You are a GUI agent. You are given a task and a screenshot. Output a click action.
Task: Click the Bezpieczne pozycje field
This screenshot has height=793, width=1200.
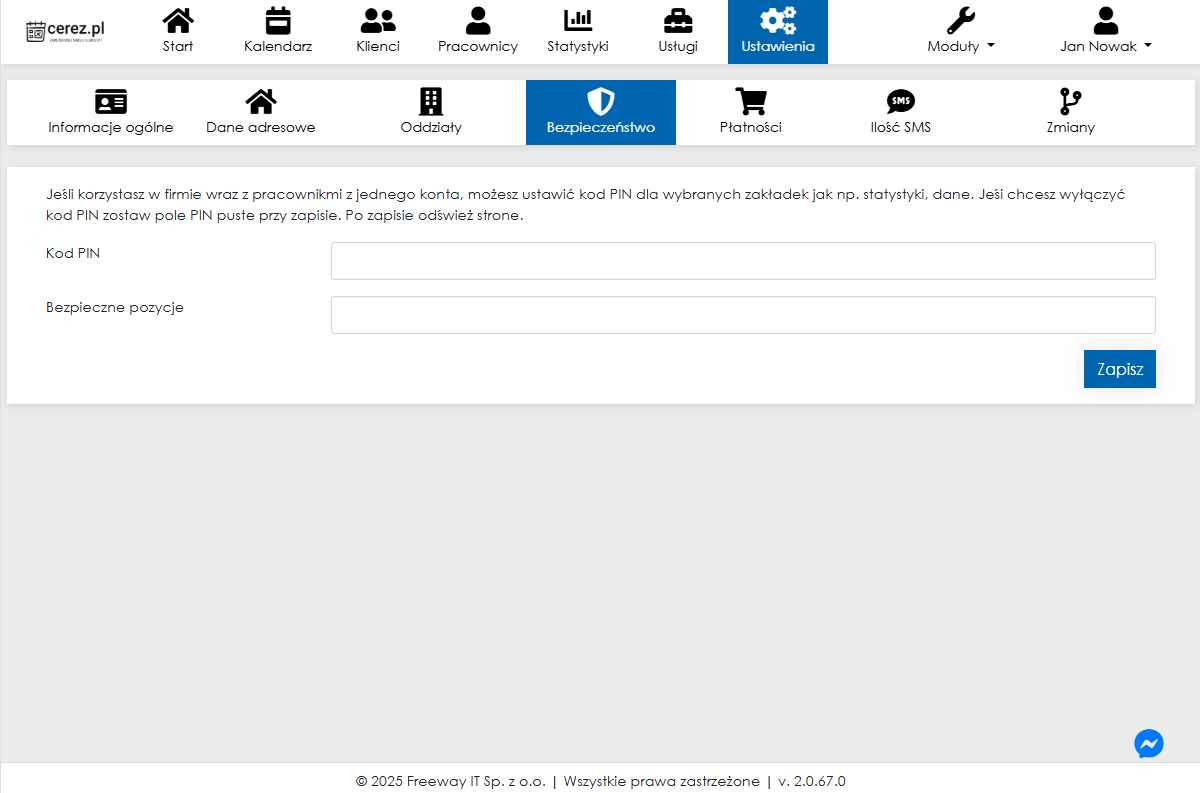(743, 315)
